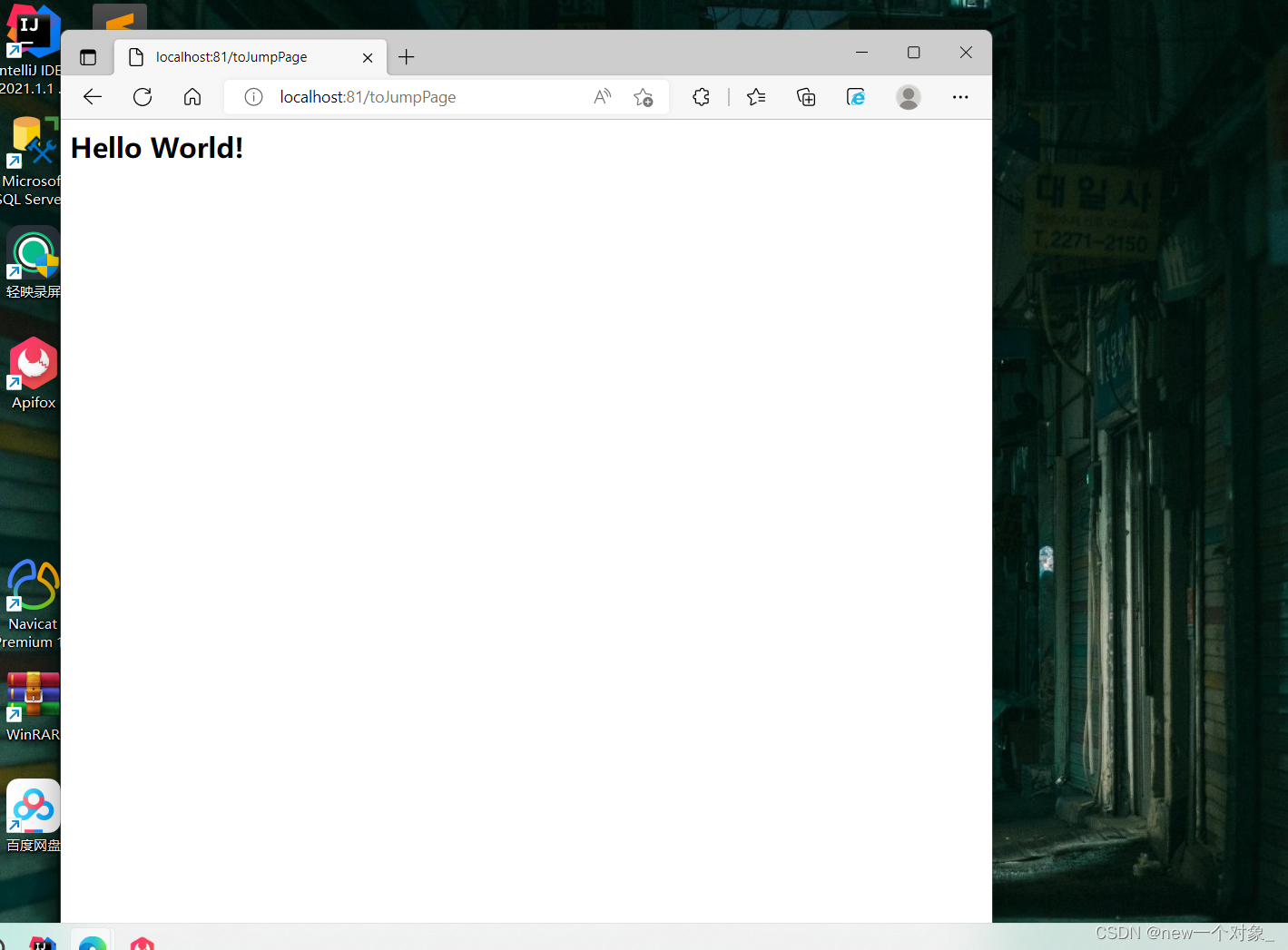The height and width of the screenshot is (950, 1288).
Task: Open the tab actions menu
Action: [x=88, y=57]
